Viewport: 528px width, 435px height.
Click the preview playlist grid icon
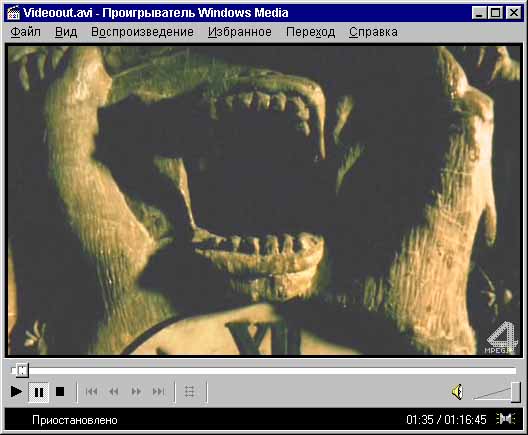(190, 392)
